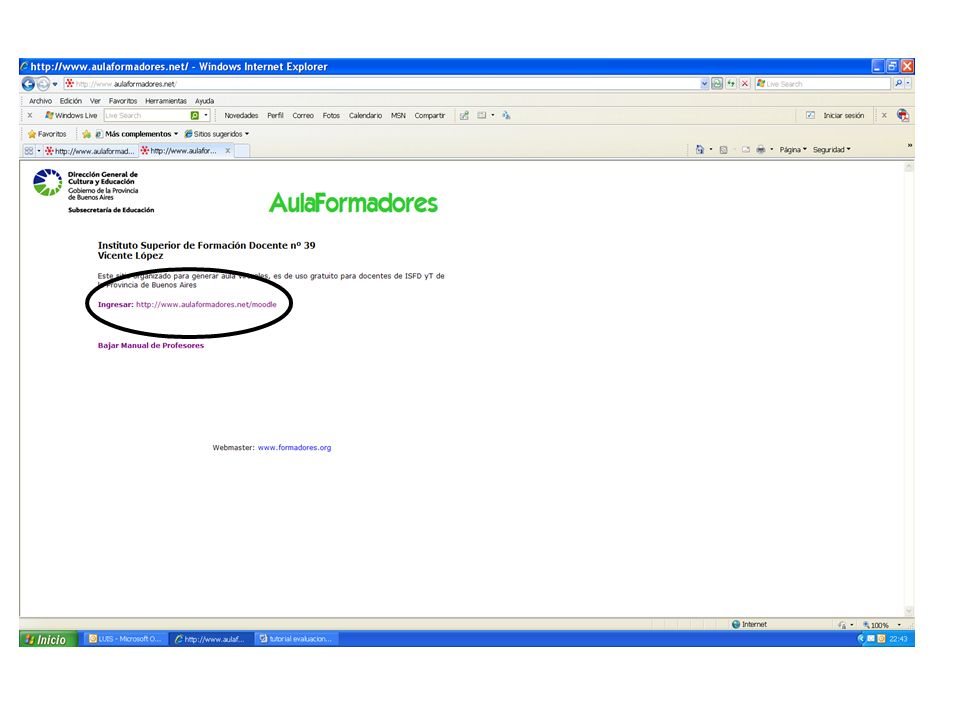Click the mail icon in Live toolbar
This screenshot has height=720, width=960.
click(482, 115)
